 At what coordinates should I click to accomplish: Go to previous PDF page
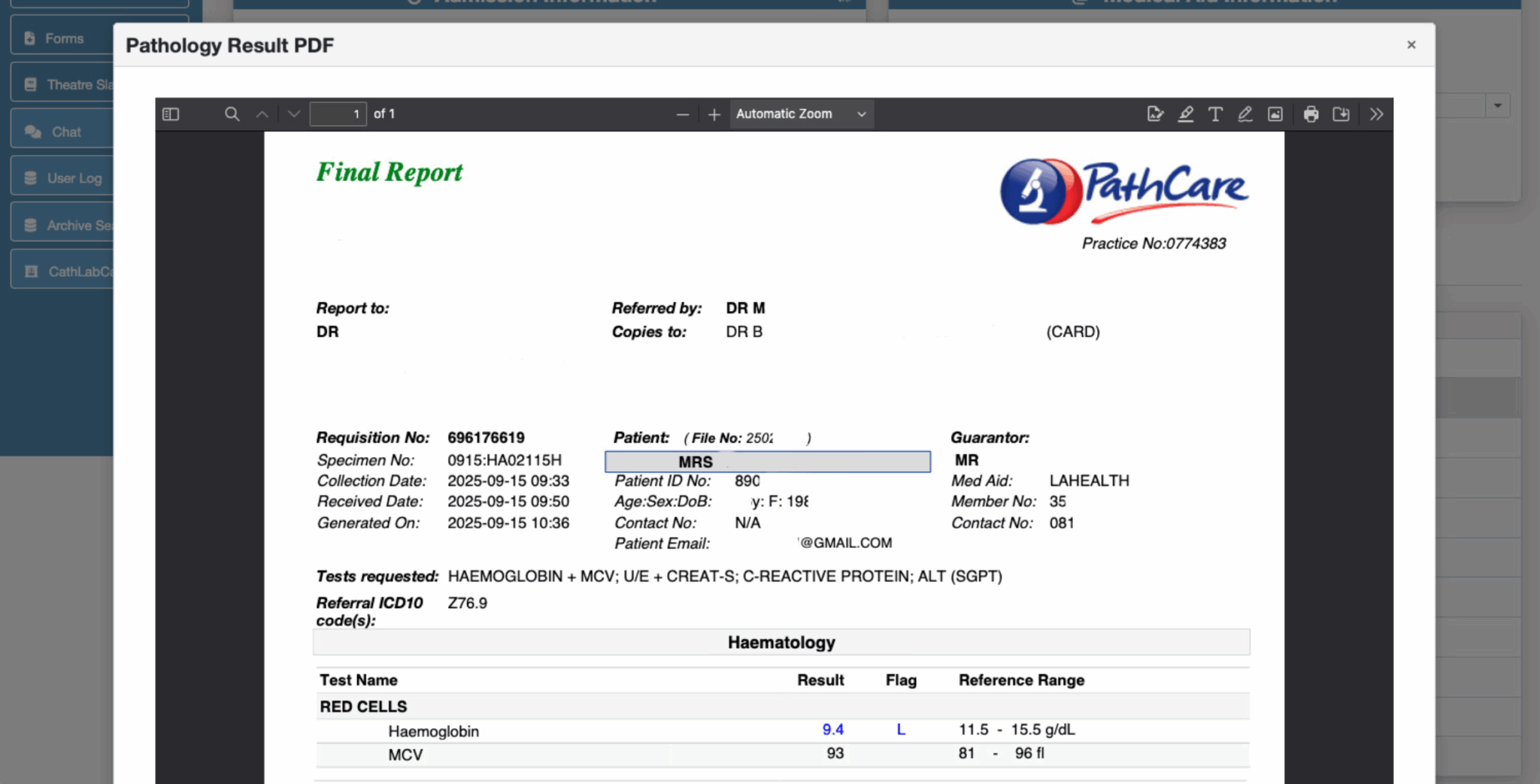click(262, 114)
